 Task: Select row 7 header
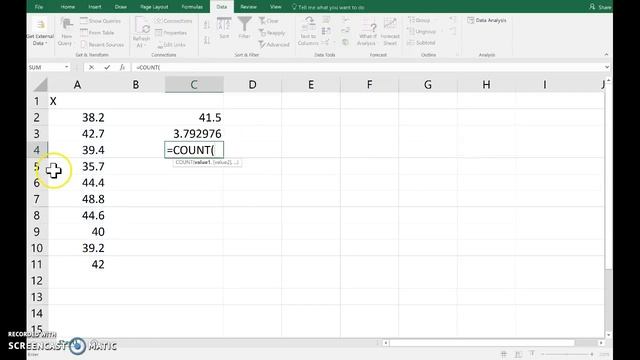(37, 199)
